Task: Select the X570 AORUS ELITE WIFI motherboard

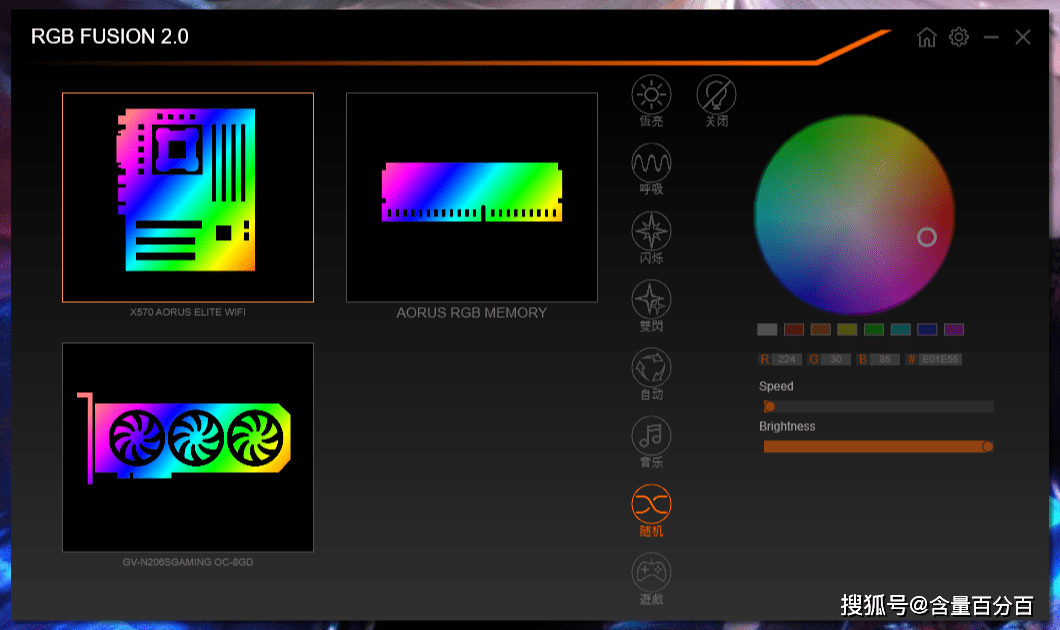Action: click(188, 197)
